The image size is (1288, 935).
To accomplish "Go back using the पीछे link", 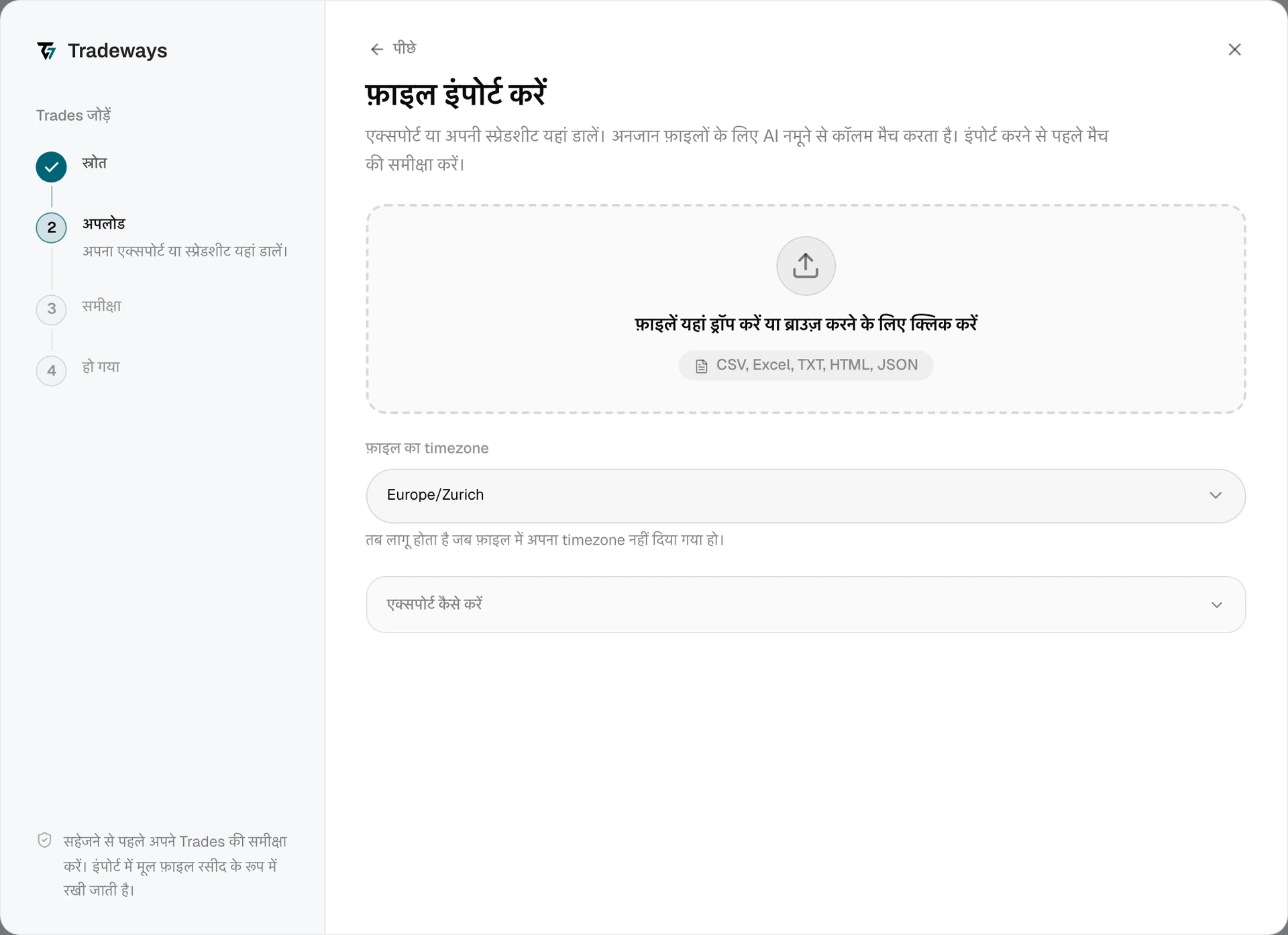I will pos(394,48).
